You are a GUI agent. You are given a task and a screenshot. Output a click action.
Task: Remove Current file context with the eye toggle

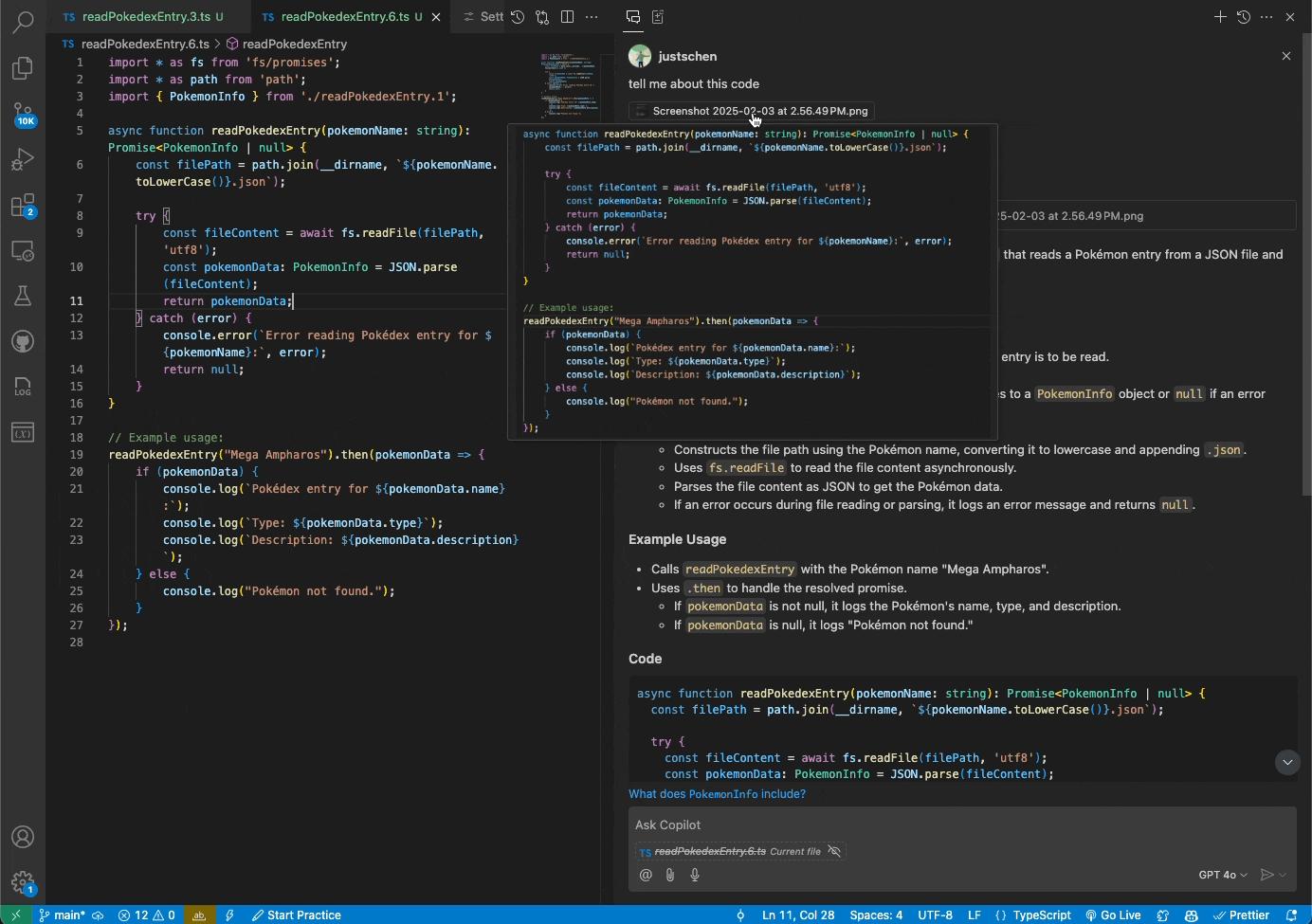pos(834,851)
